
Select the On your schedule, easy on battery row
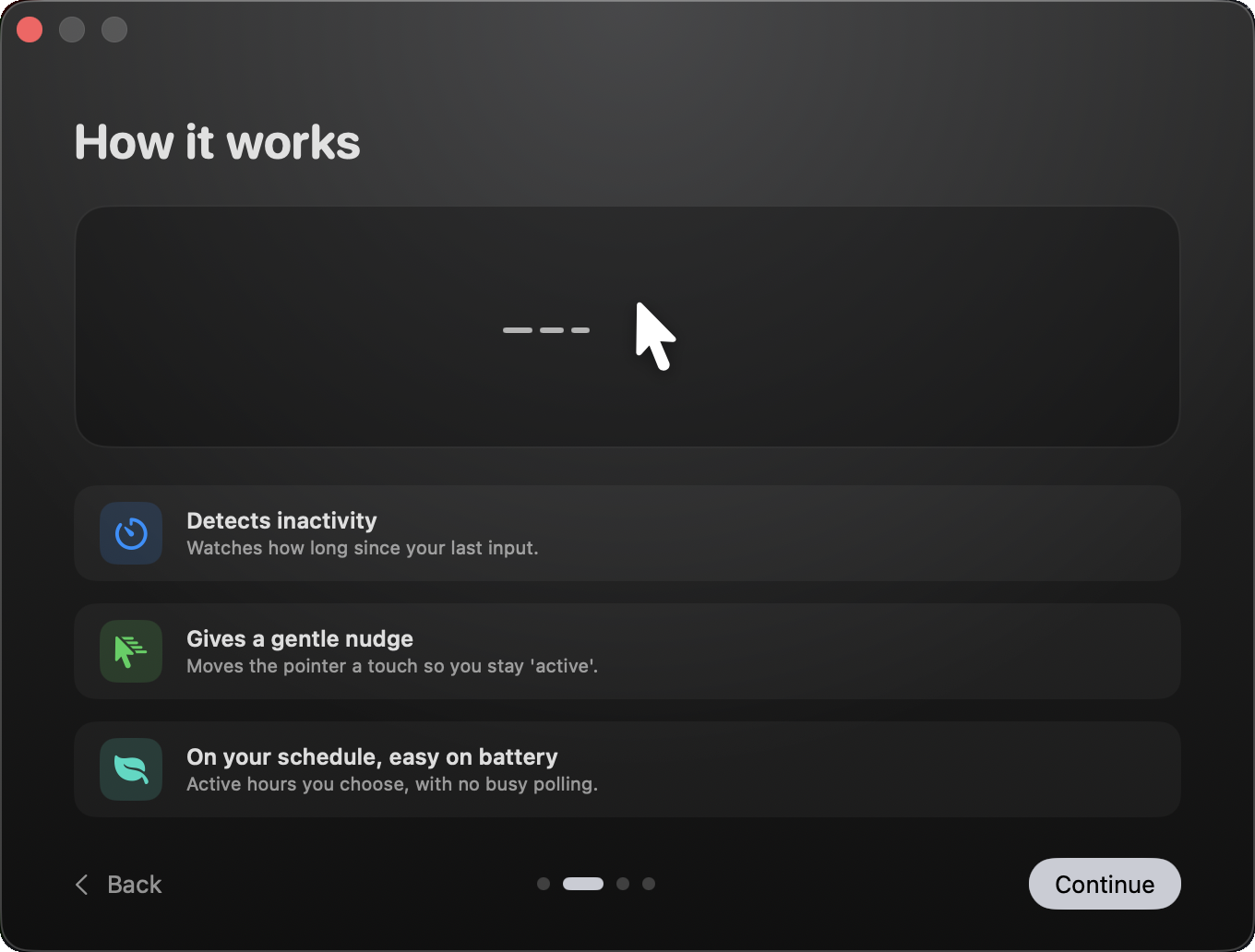(627, 769)
